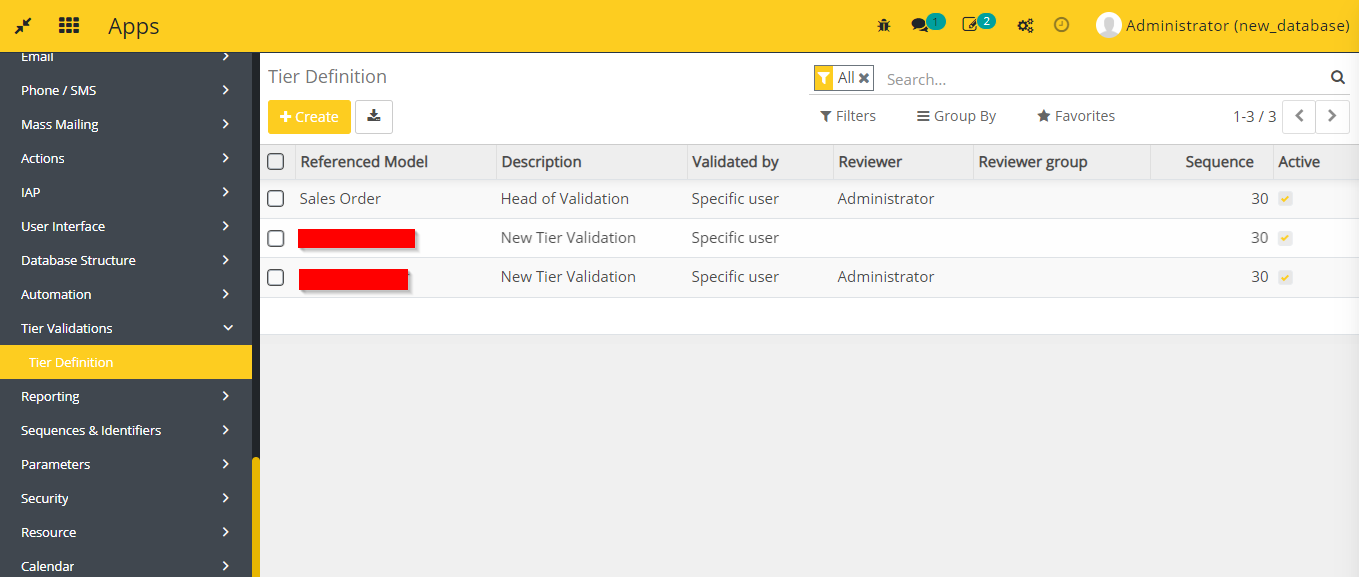Remove the All filter facet
Viewport: 1359px width, 577px height.
click(864, 78)
